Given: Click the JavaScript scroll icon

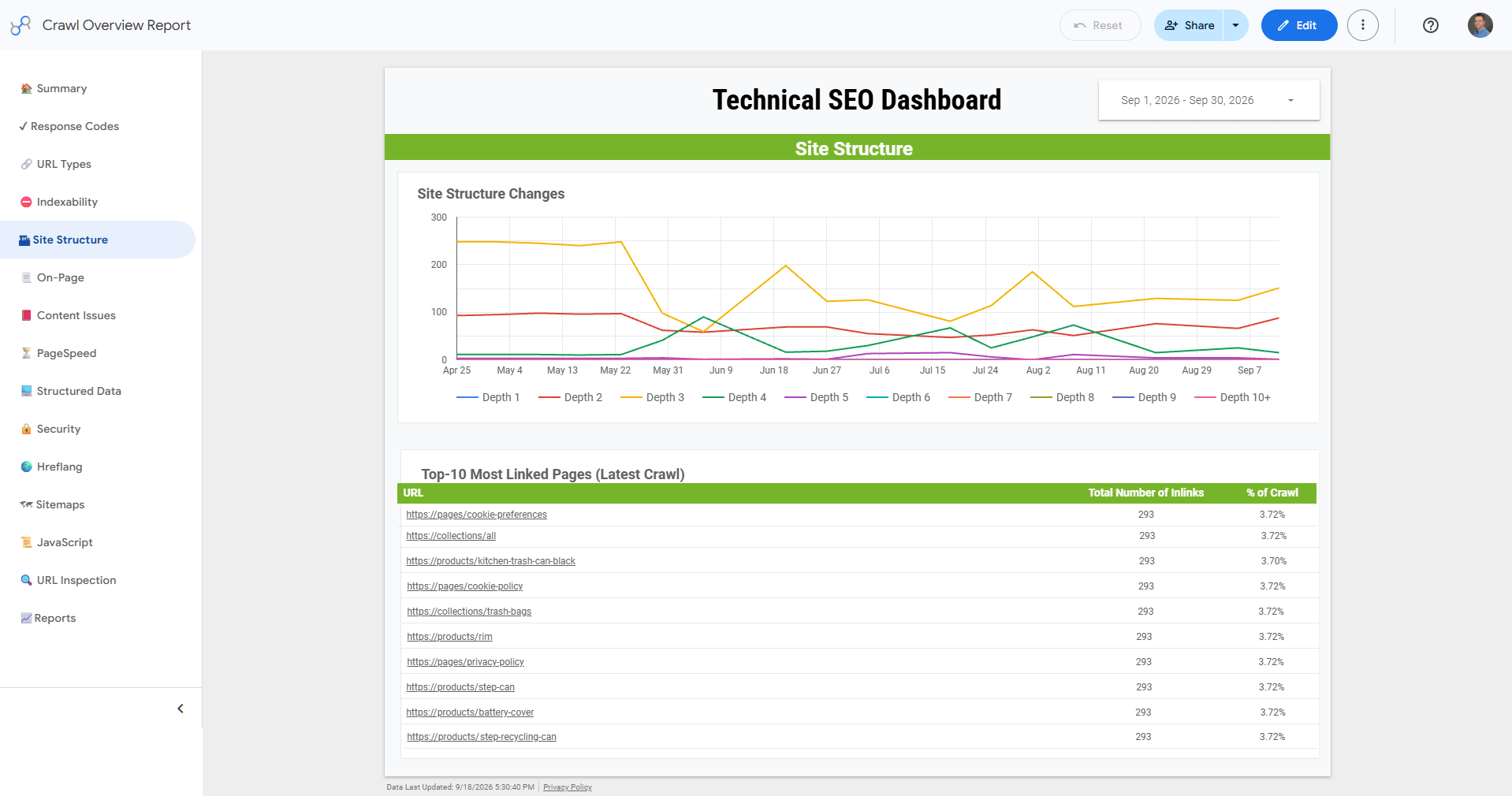Looking at the screenshot, I should click(x=26, y=542).
